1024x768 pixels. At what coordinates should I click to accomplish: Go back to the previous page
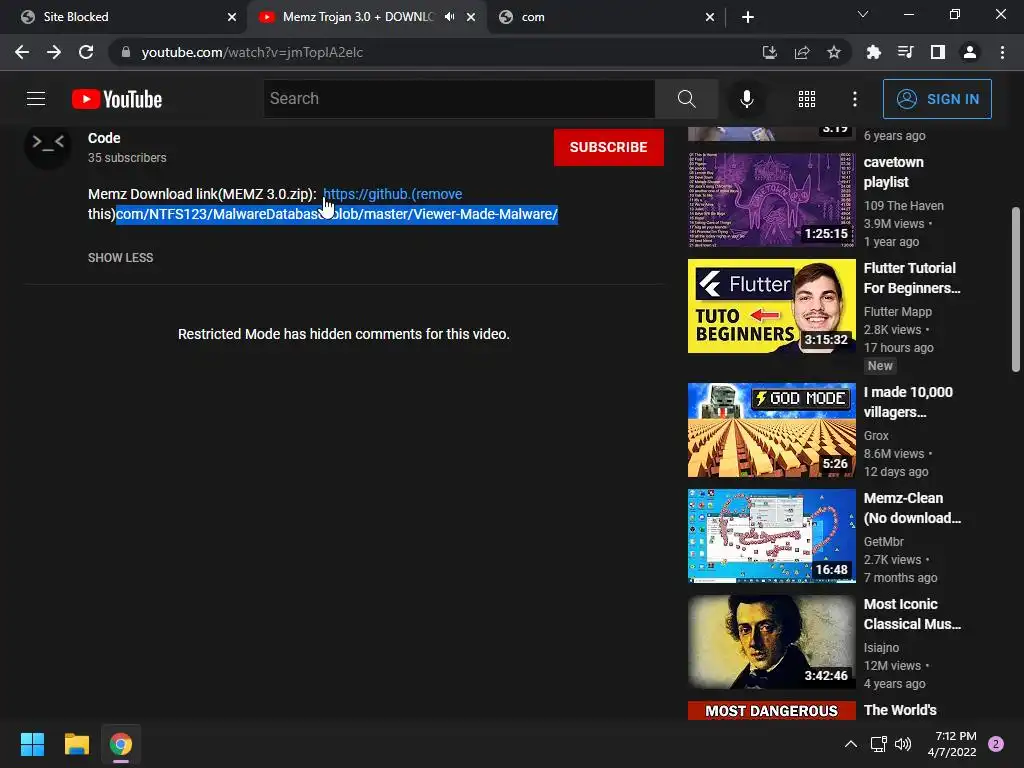(x=22, y=52)
